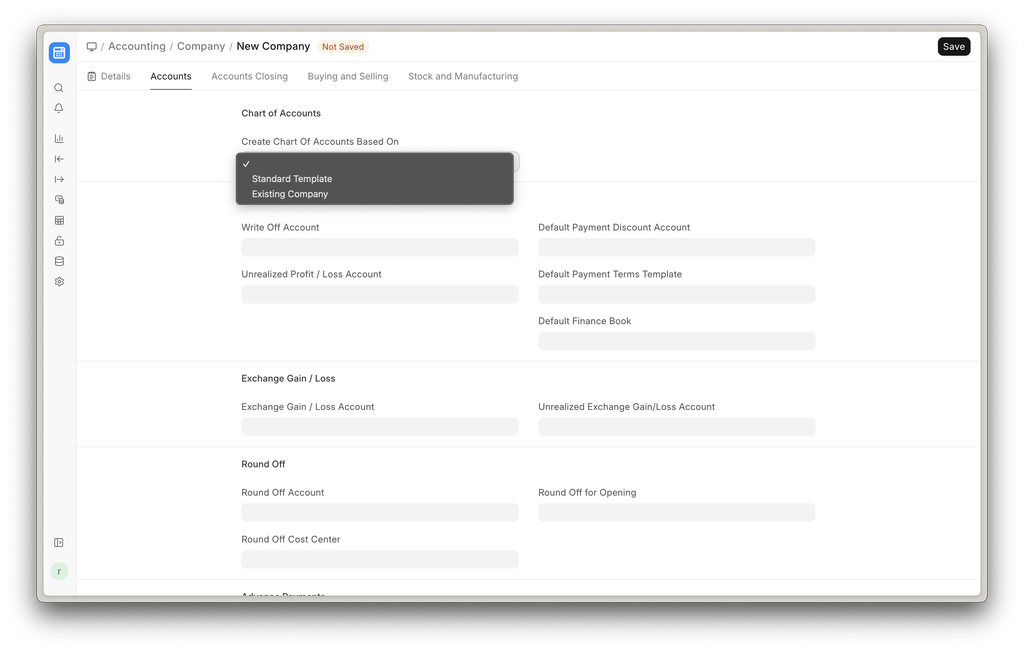Open the Buying and Selling tab
The width and height of the screenshot is (1024, 651).
coord(347,76)
